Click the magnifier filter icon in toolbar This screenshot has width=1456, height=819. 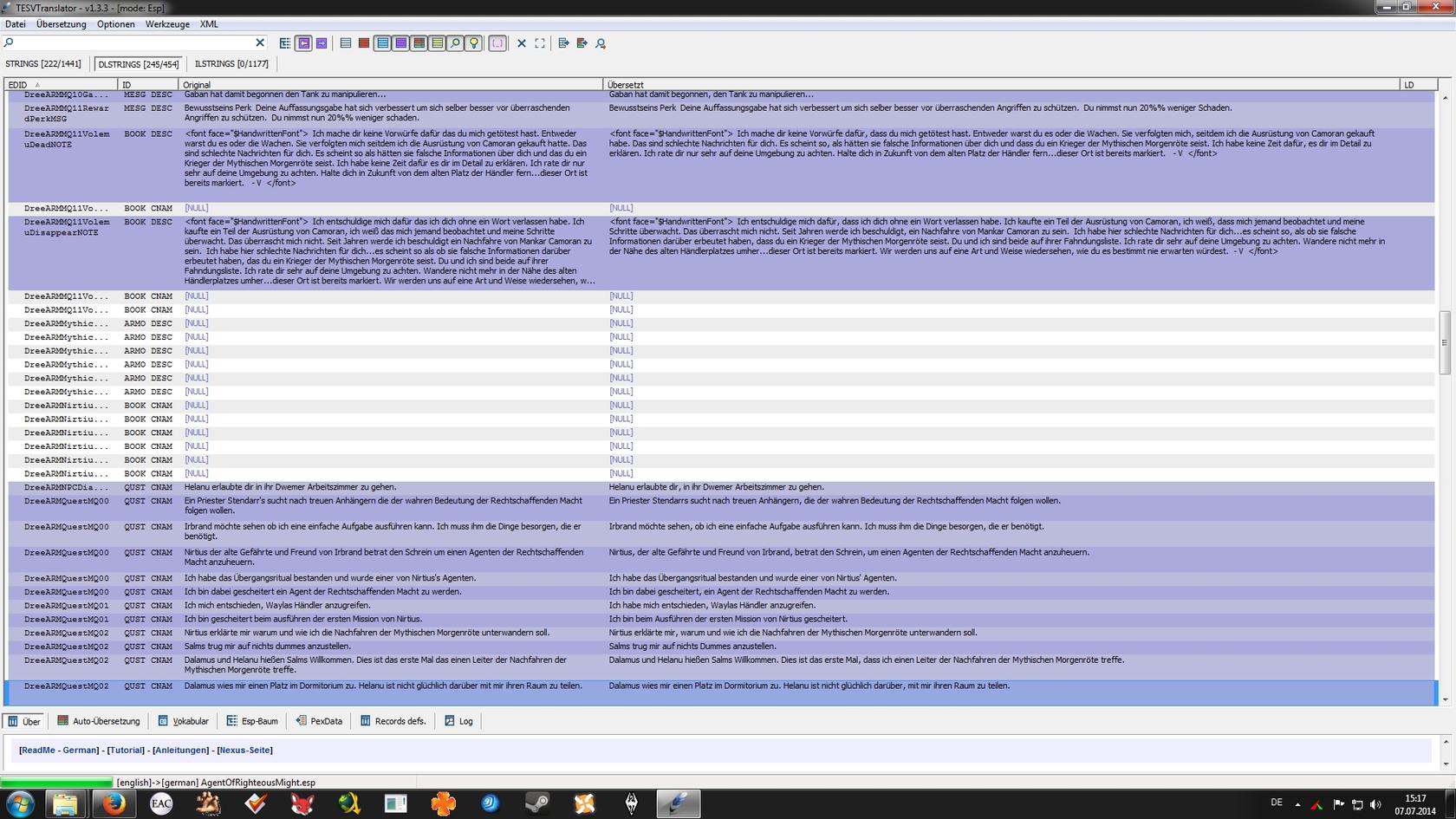pyautogui.click(x=455, y=43)
